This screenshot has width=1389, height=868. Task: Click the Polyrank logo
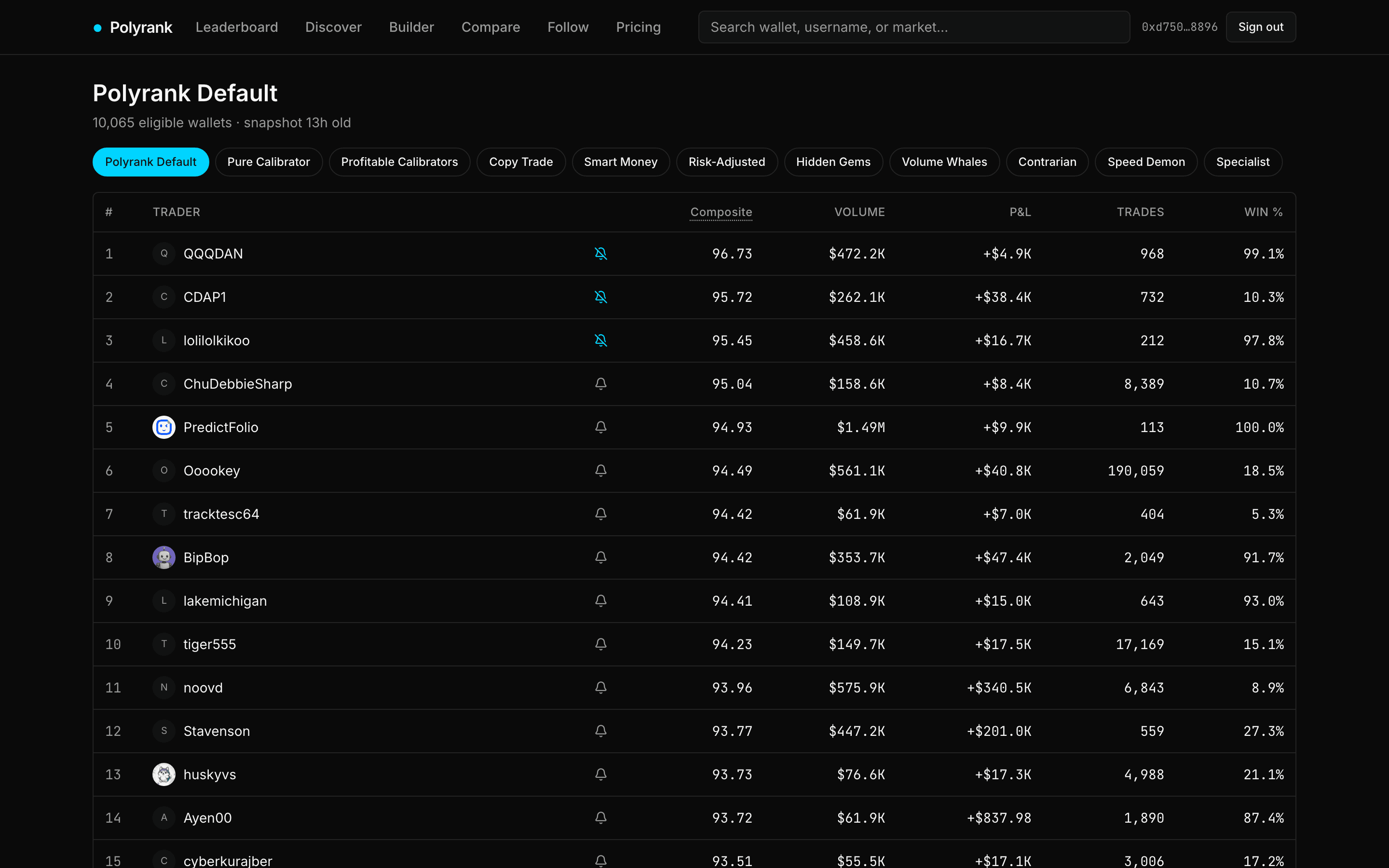[x=133, y=27]
